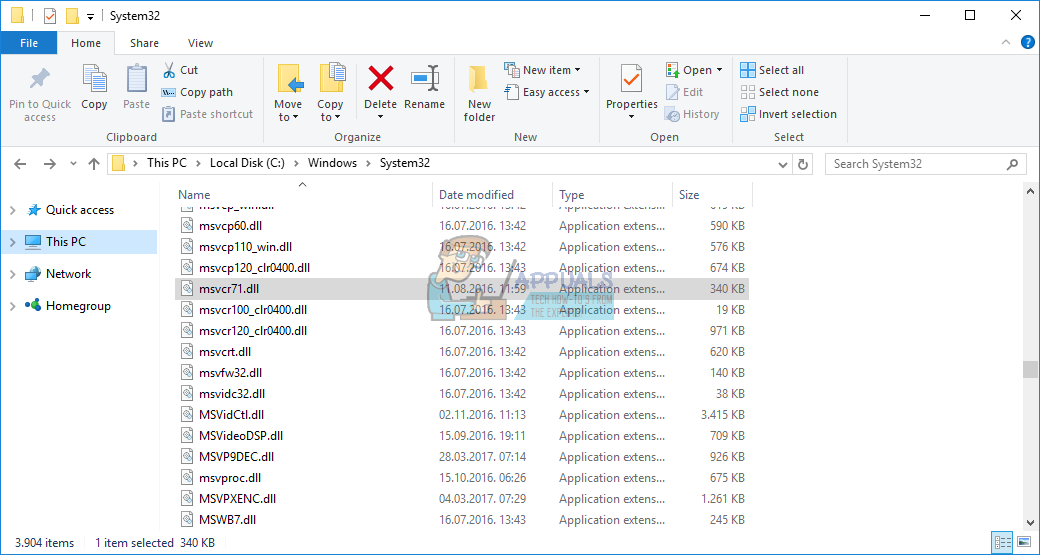Click the Copy path button

[x=197, y=92]
